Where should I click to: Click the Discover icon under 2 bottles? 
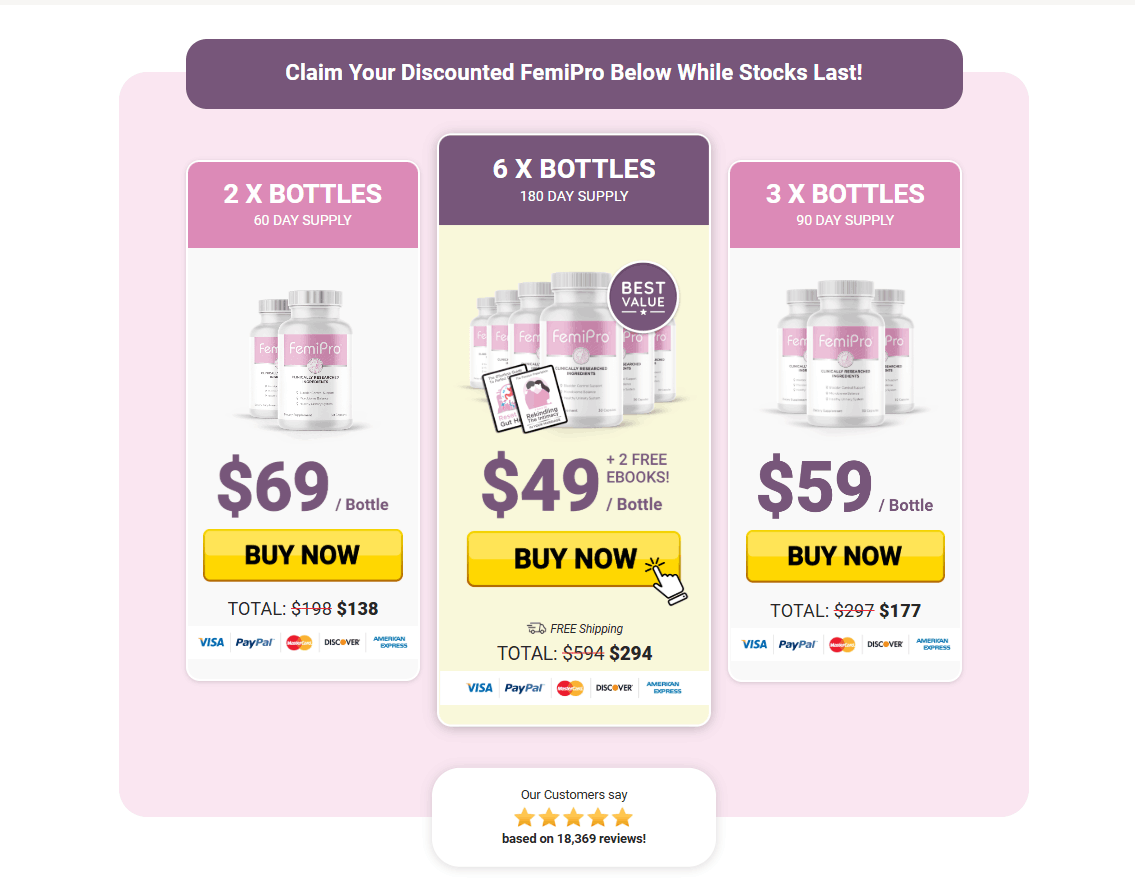pyautogui.click(x=342, y=642)
